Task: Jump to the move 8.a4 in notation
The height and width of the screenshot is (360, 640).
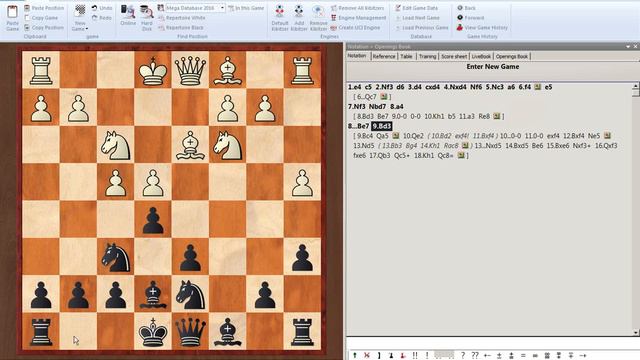Action: pos(397,107)
